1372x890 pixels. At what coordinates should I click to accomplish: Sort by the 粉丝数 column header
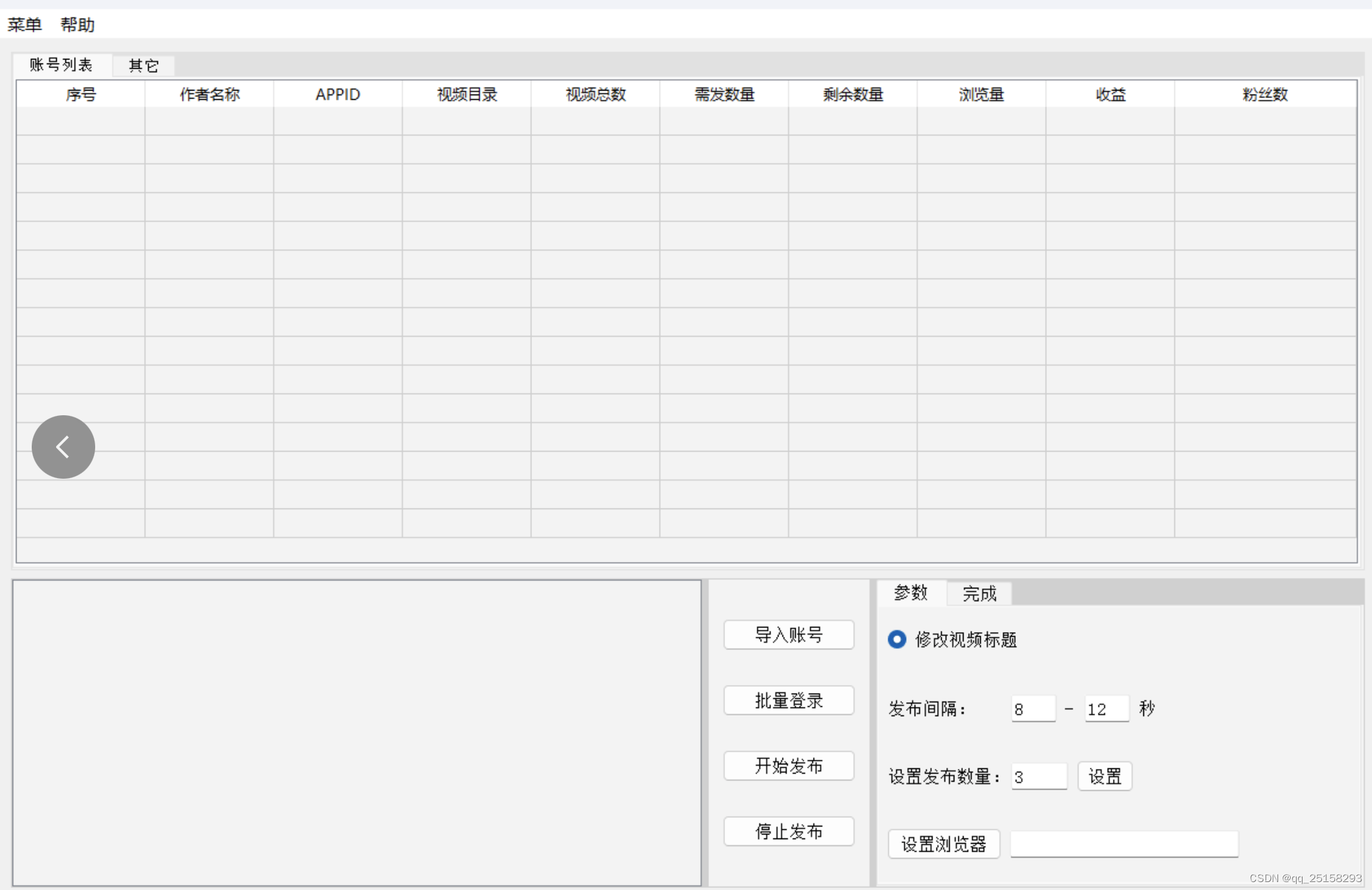click(x=1265, y=95)
